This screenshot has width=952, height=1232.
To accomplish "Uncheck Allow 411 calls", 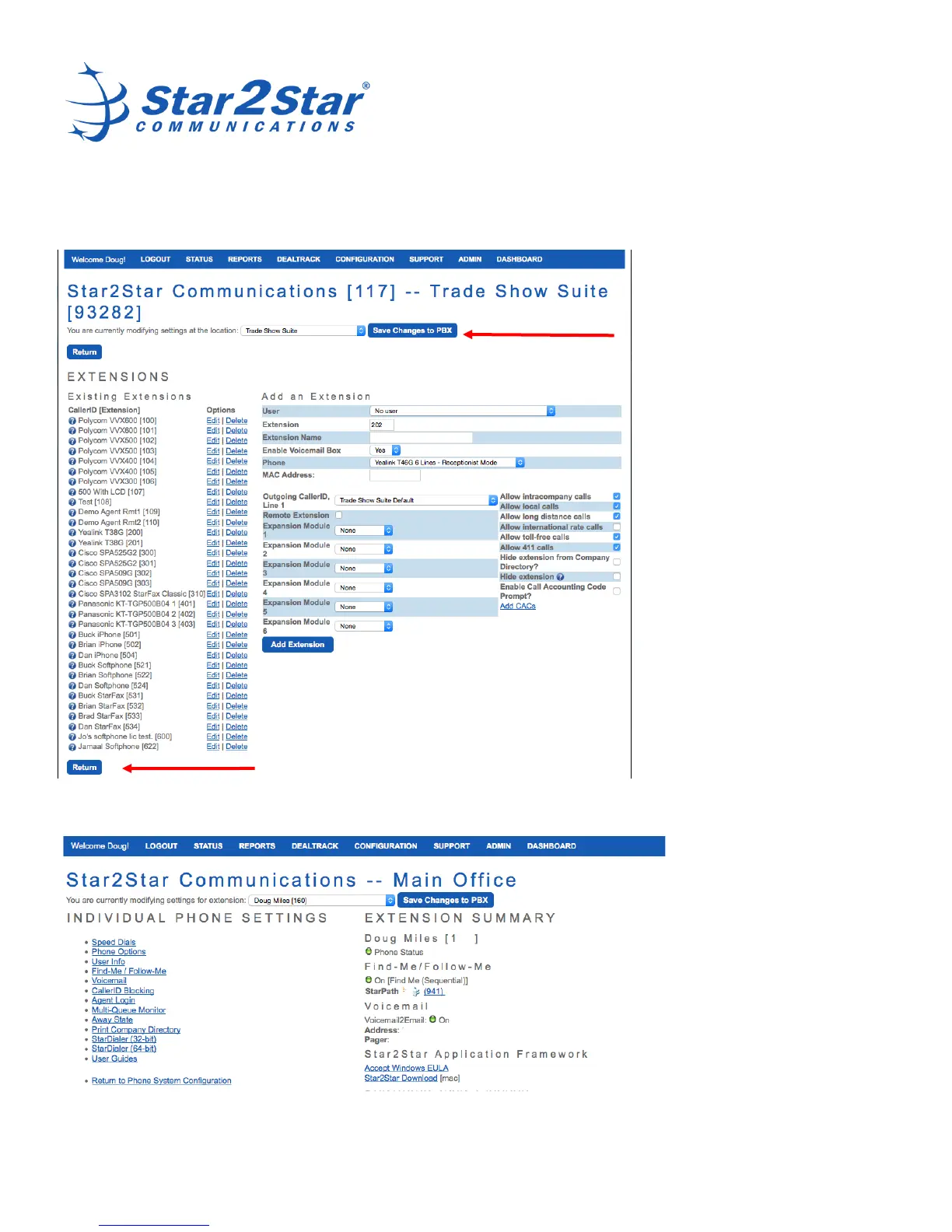I will coord(617,548).
